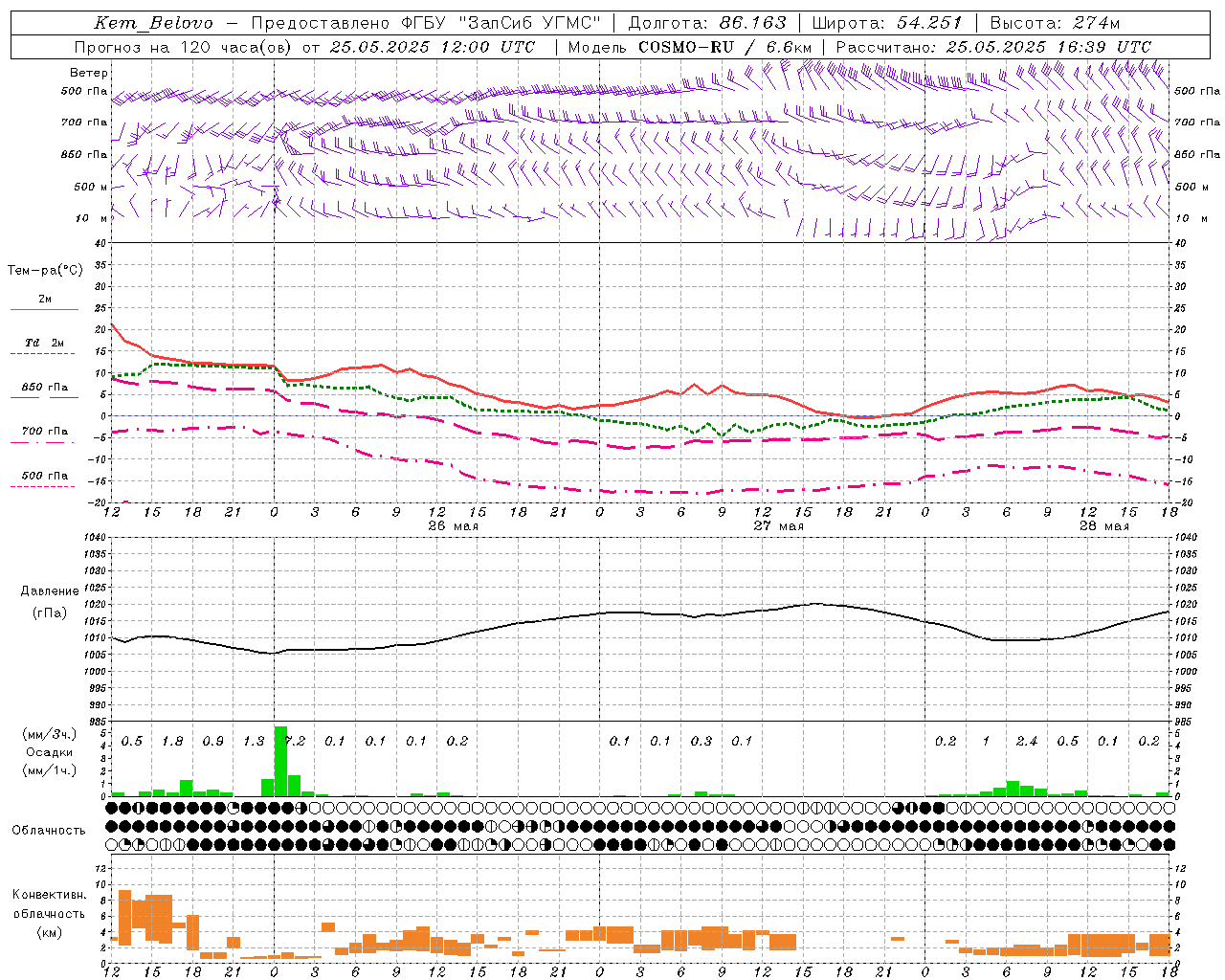Click the '(гПа)' pressure unit label
The image size is (1225, 980).
pyautogui.click(x=48, y=613)
